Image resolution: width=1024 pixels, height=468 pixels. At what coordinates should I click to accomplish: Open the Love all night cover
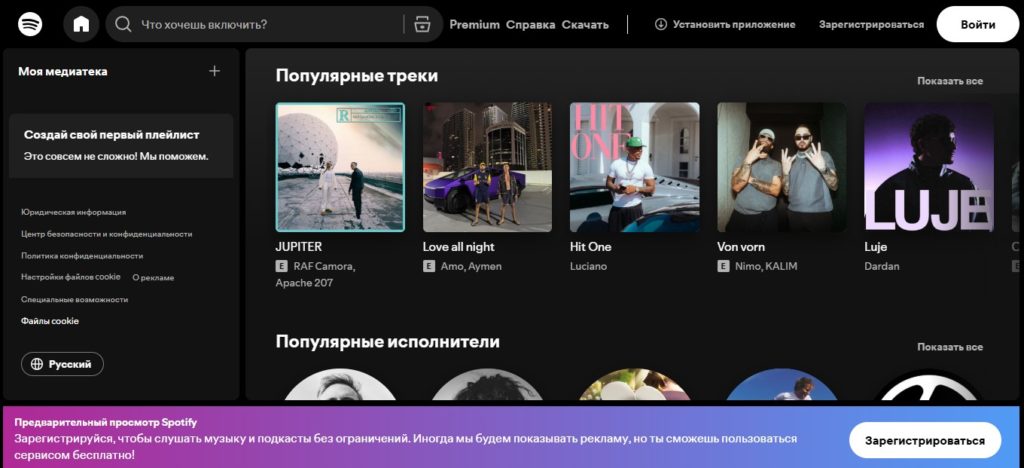pos(487,167)
